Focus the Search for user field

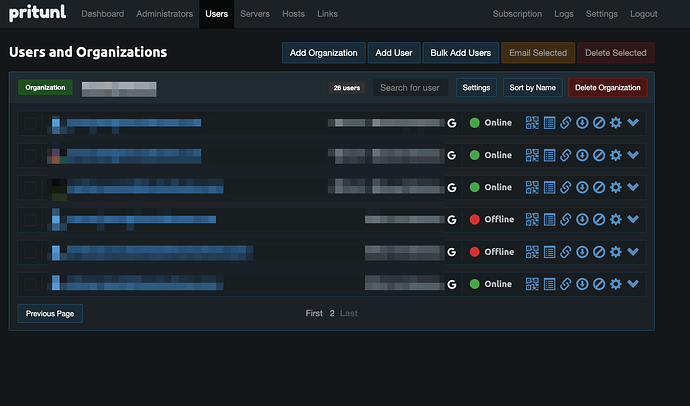click(x=410, y=87)
